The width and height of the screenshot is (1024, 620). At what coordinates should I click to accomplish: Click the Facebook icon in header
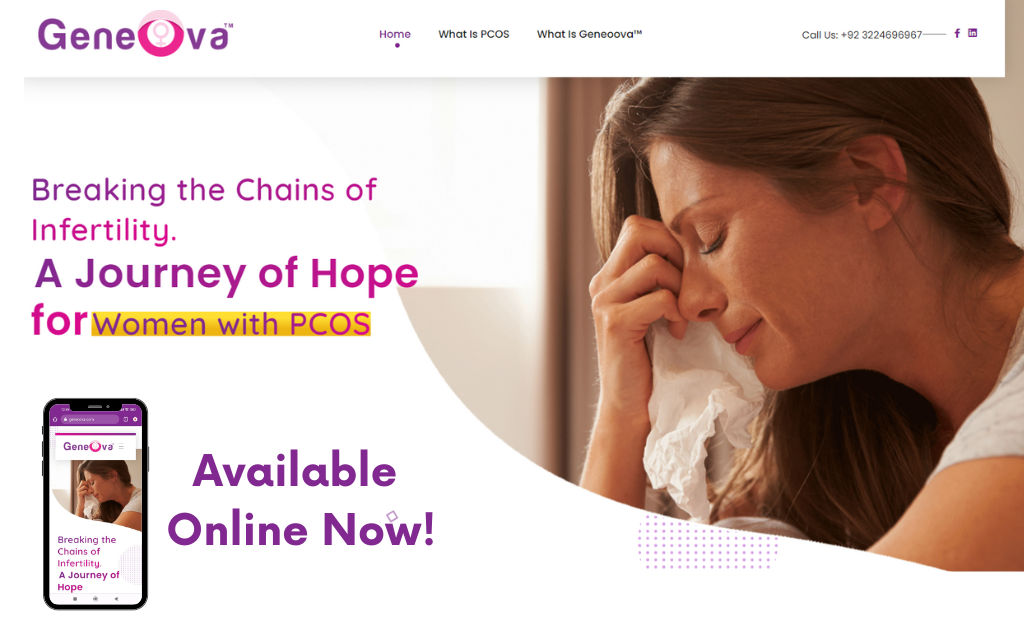[x=957, y=33]
